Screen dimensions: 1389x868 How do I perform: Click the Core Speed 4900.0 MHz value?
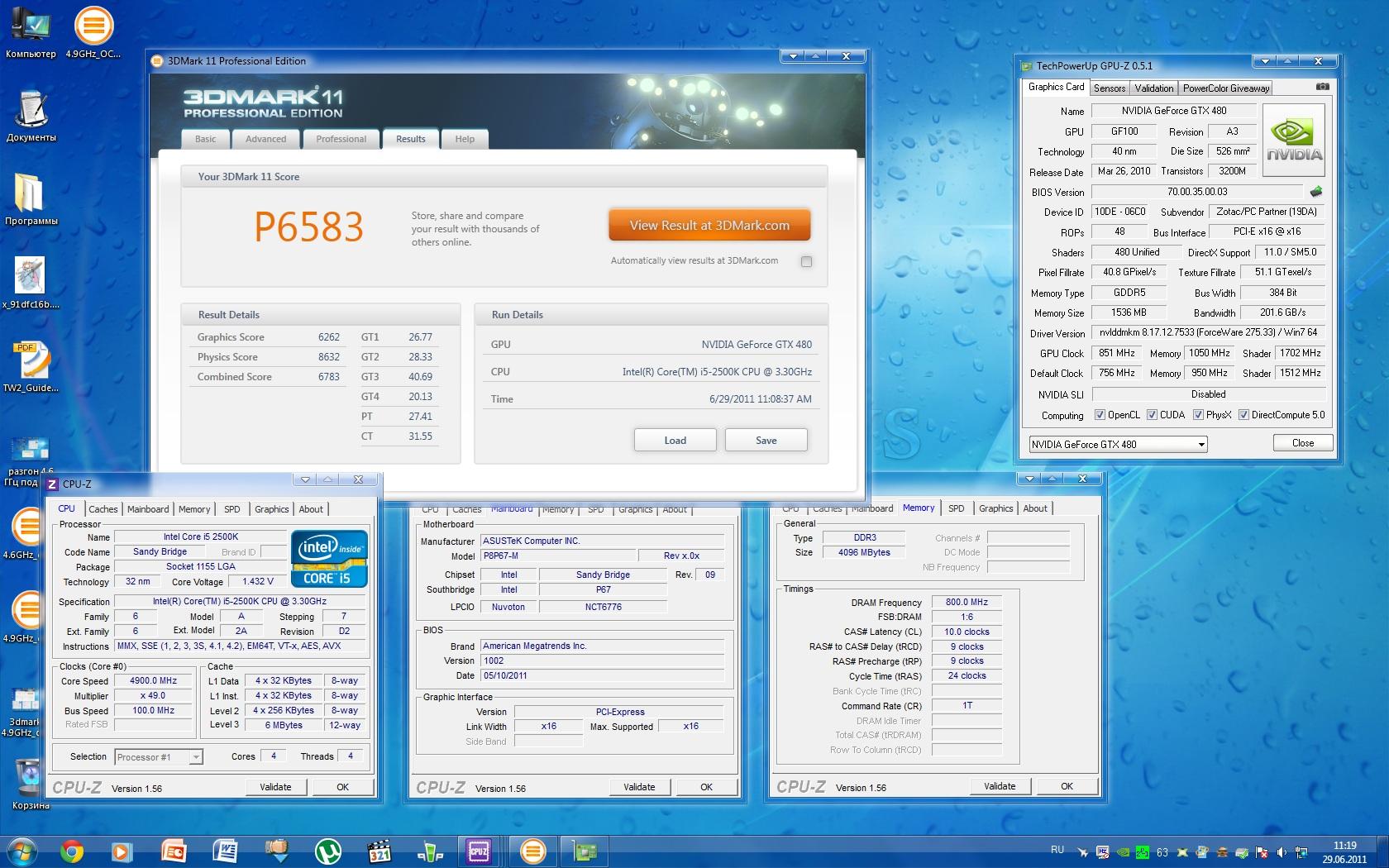(x=153, y=681)
